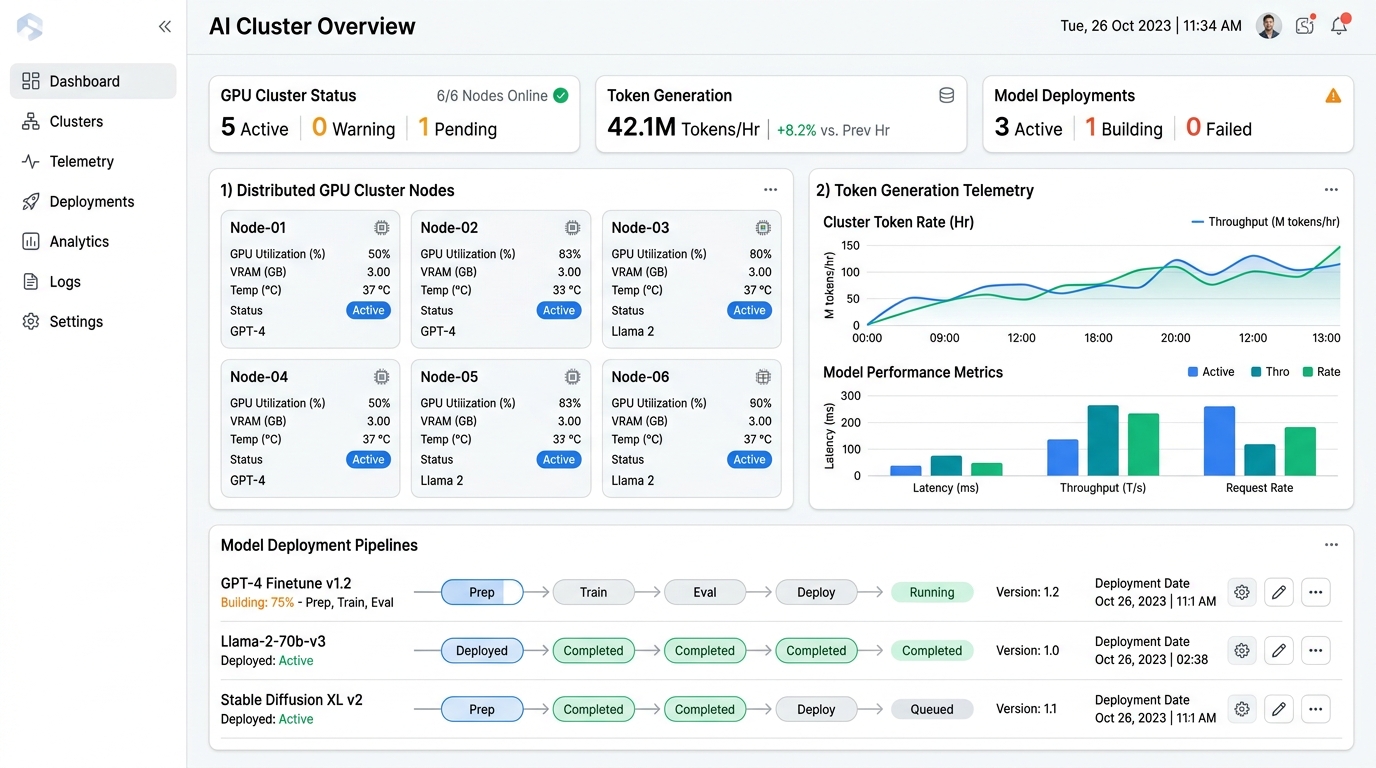Click the chip icon on Node-02
The image size is (1376, 768).
(x=572, y=228)
